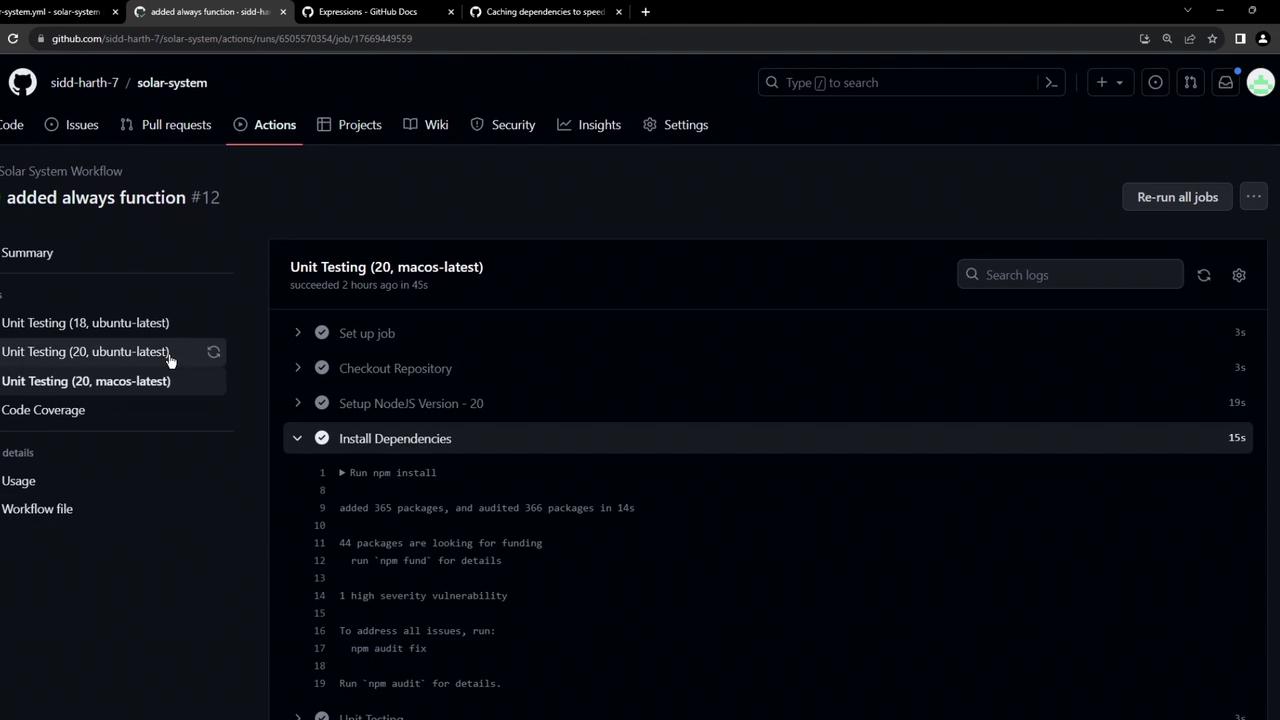Switch to the Expressions - GitHub Docs browser tab
1280x720 pixels.
pos(378,12)
